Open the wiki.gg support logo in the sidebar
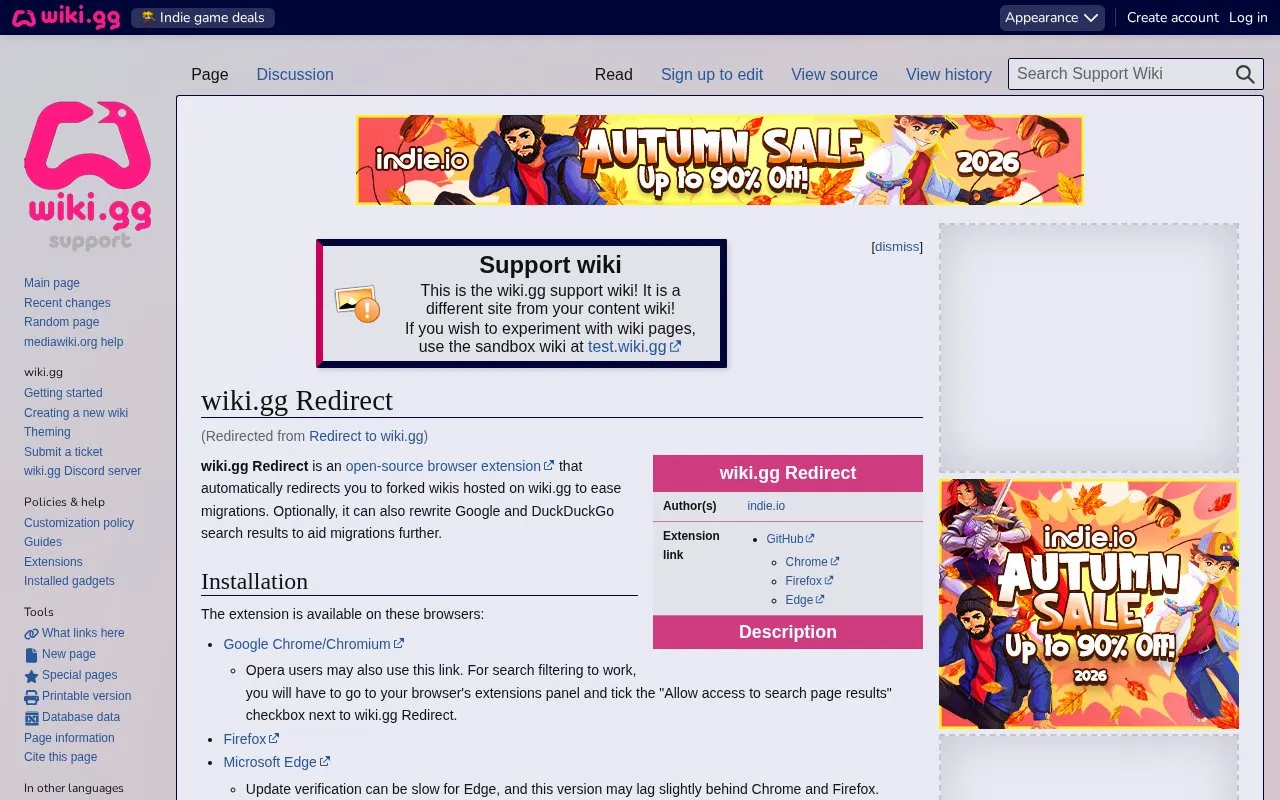This screenshot has height=800, width=1280. point(88,175)
